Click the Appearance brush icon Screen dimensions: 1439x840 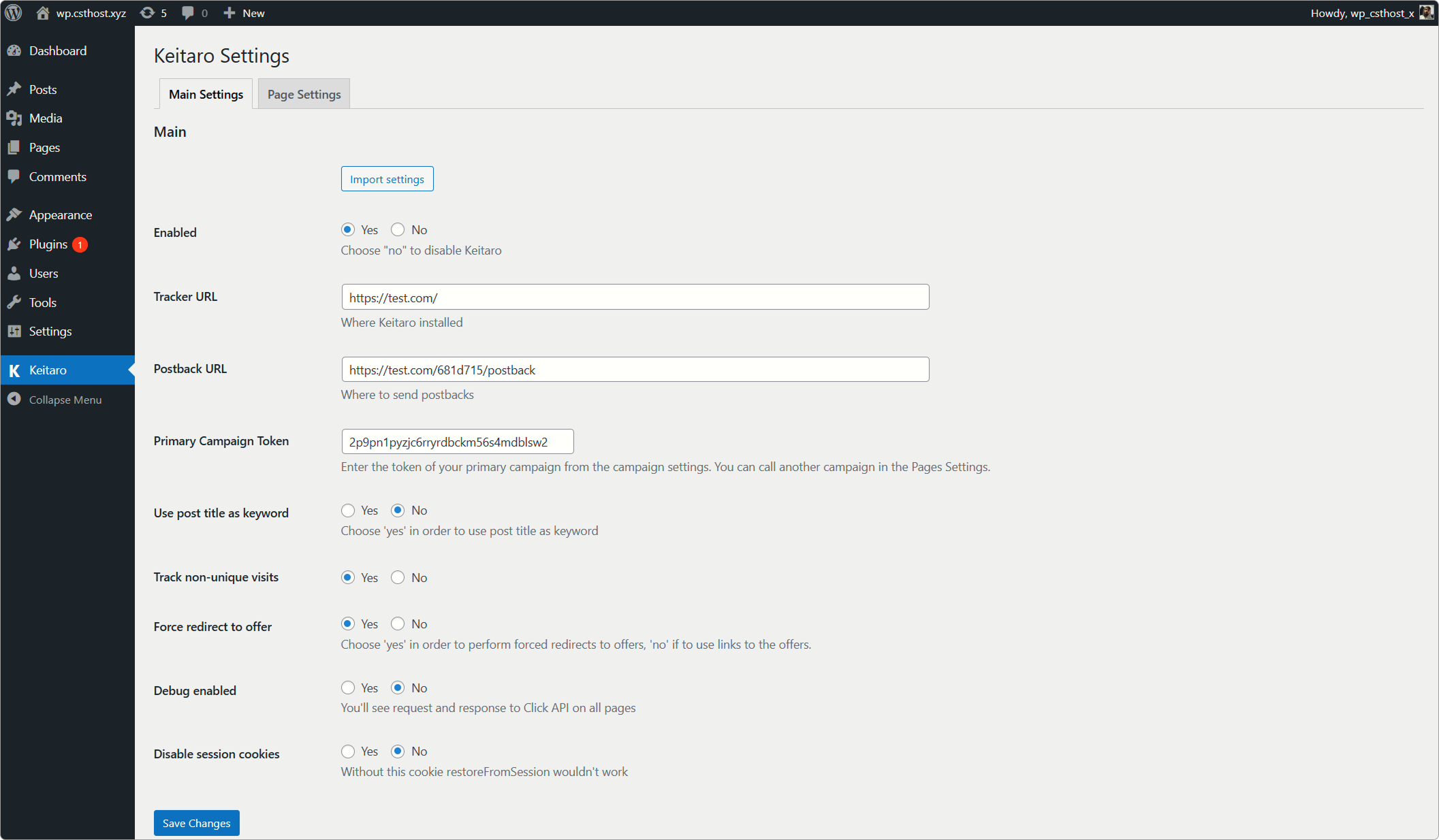pos(14,215)
